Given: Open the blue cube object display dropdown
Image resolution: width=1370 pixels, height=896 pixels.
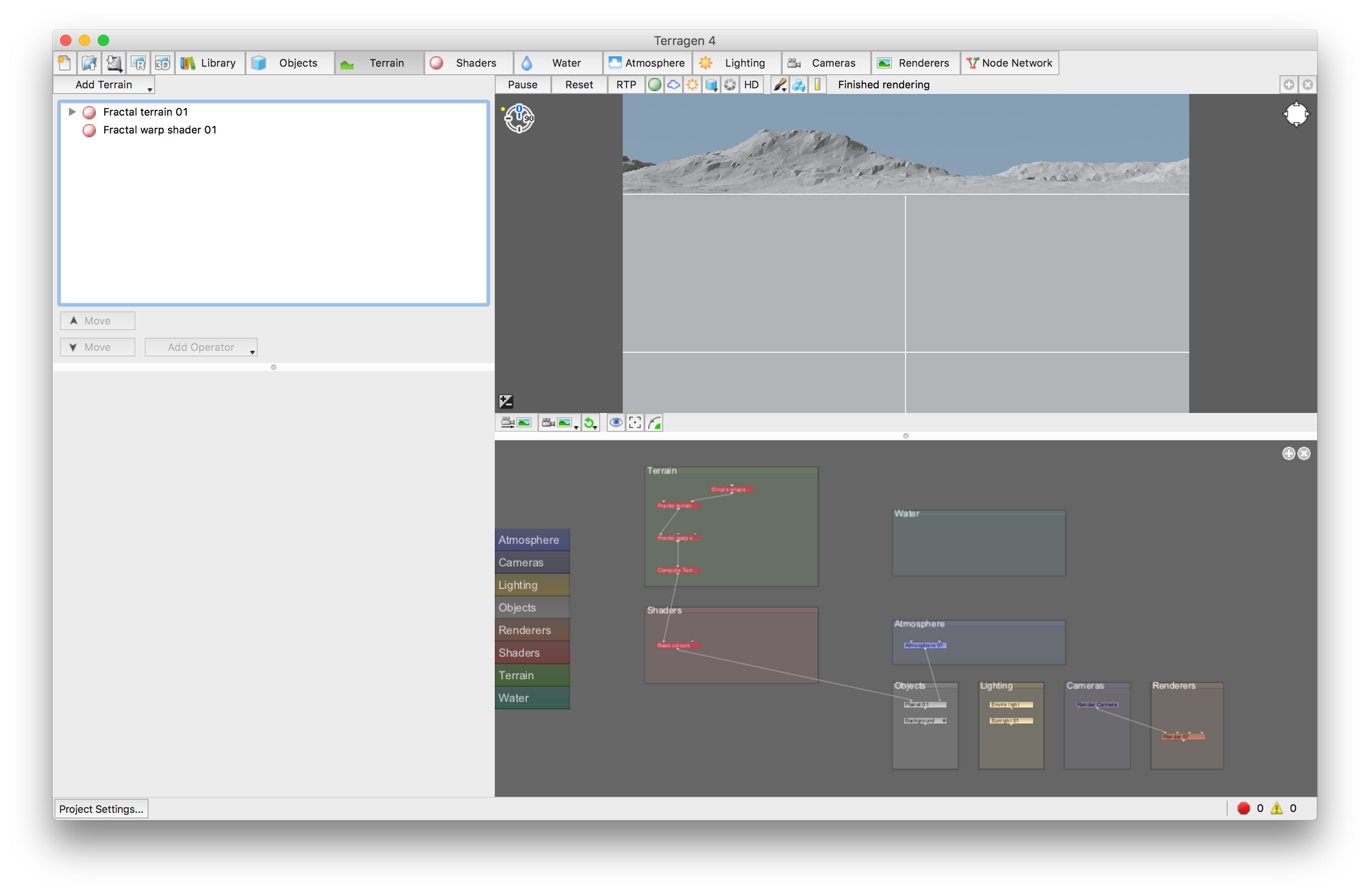Looking at the screenshot, I should click(712, 85).
